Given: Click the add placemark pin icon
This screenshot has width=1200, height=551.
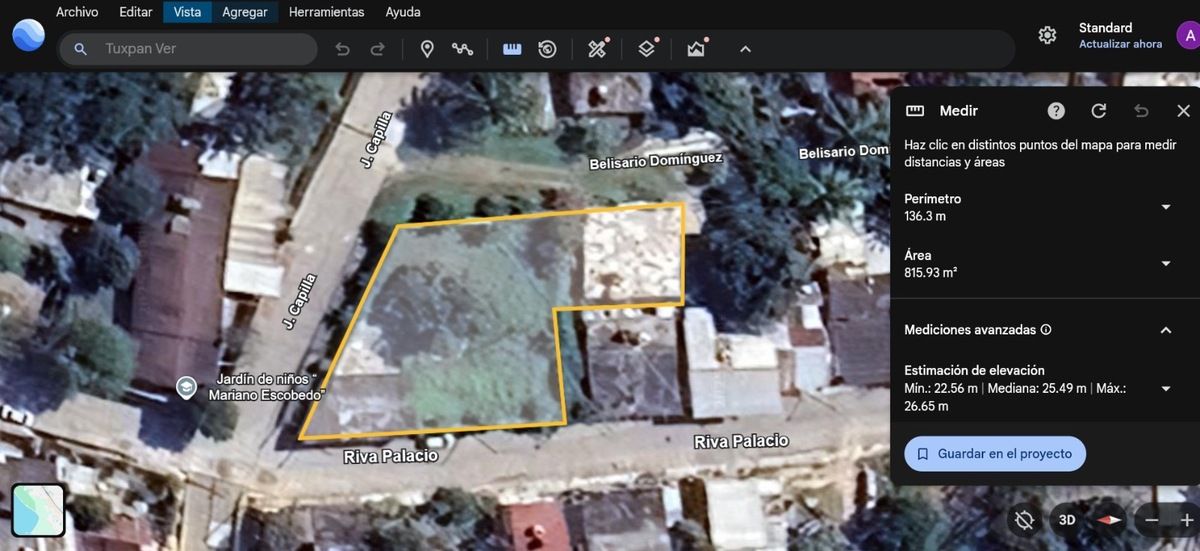Looking at the screenshot, I should pyautogui.click(x=427, y=49).
